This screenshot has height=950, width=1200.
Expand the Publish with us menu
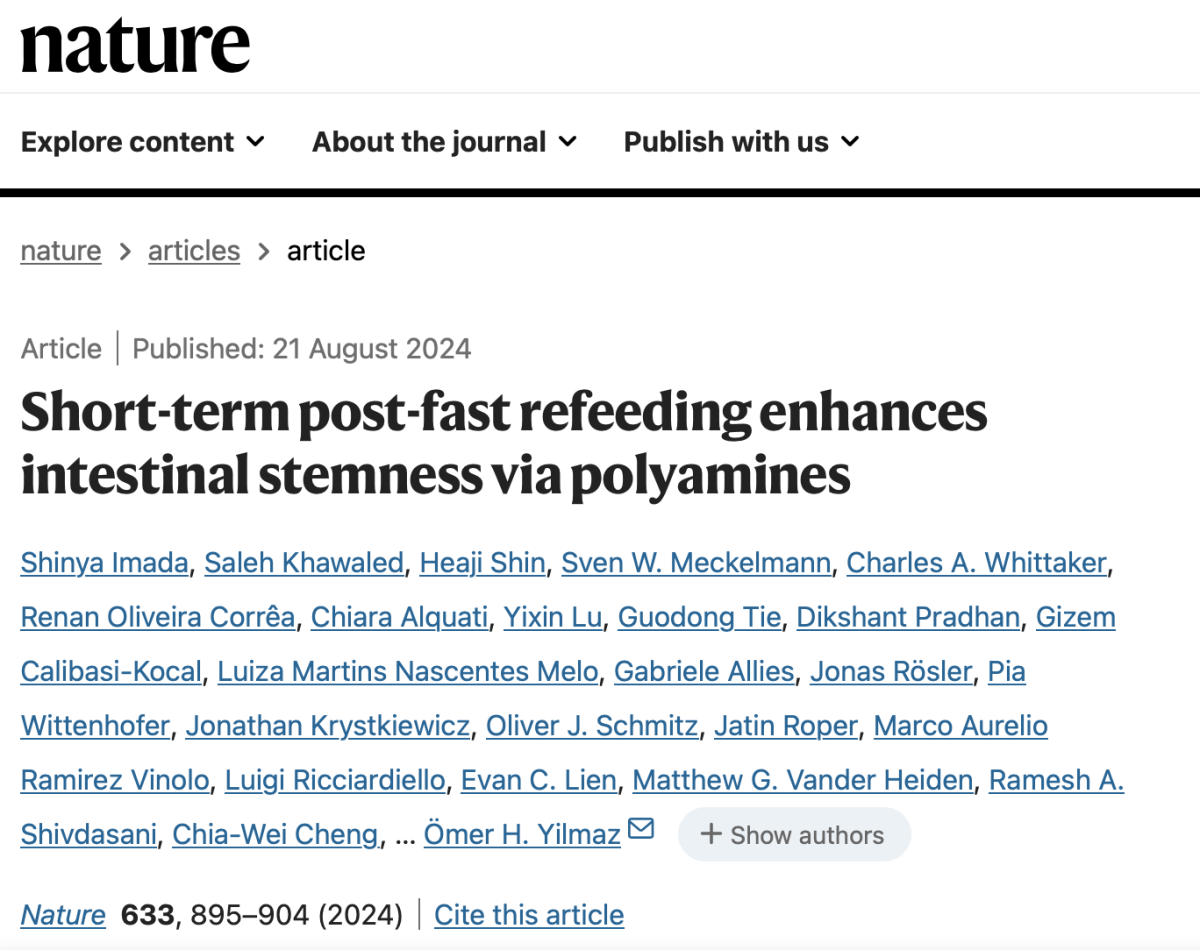[742, 142]
